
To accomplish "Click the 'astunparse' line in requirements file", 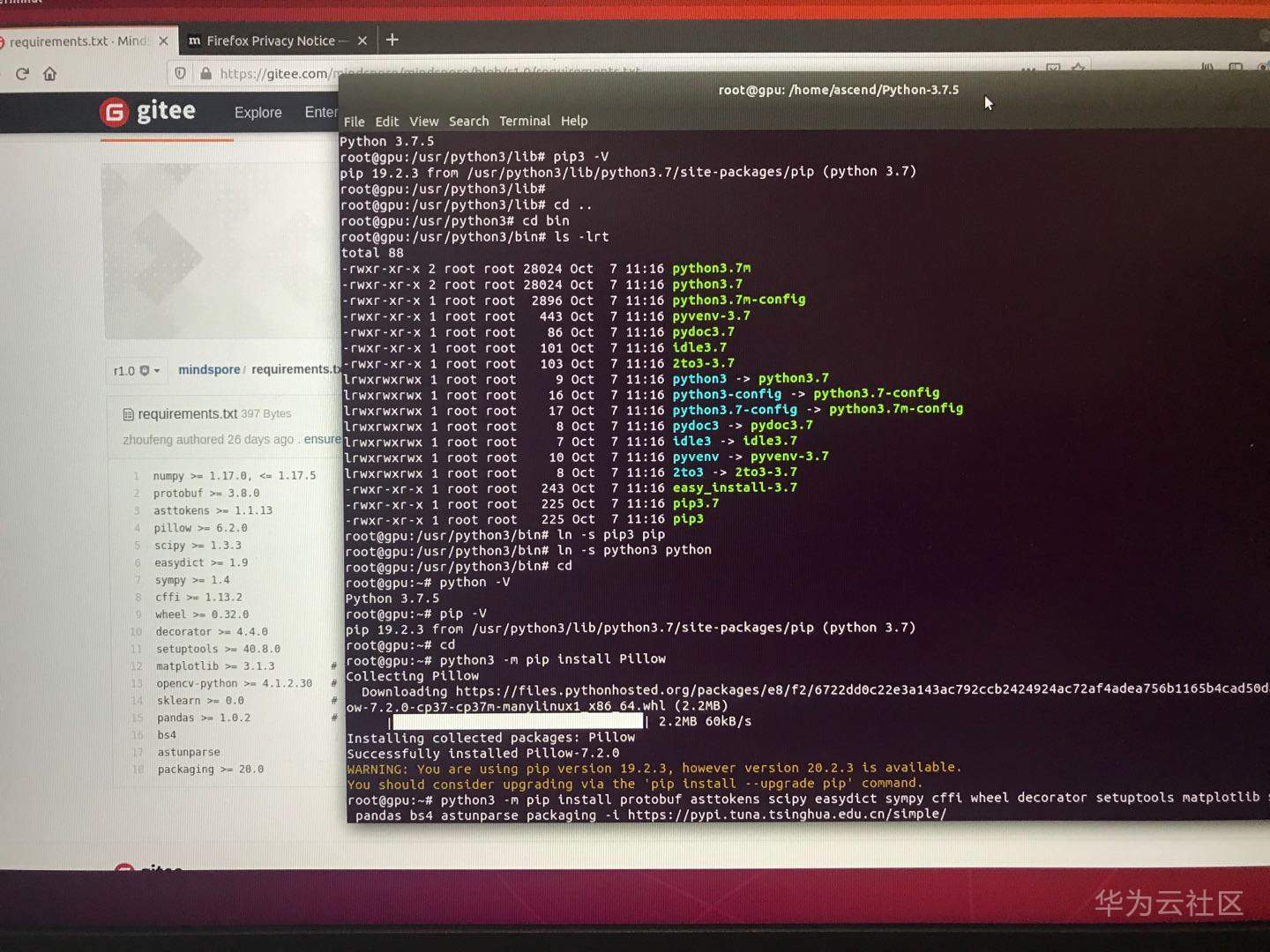I will pos(189,752).
